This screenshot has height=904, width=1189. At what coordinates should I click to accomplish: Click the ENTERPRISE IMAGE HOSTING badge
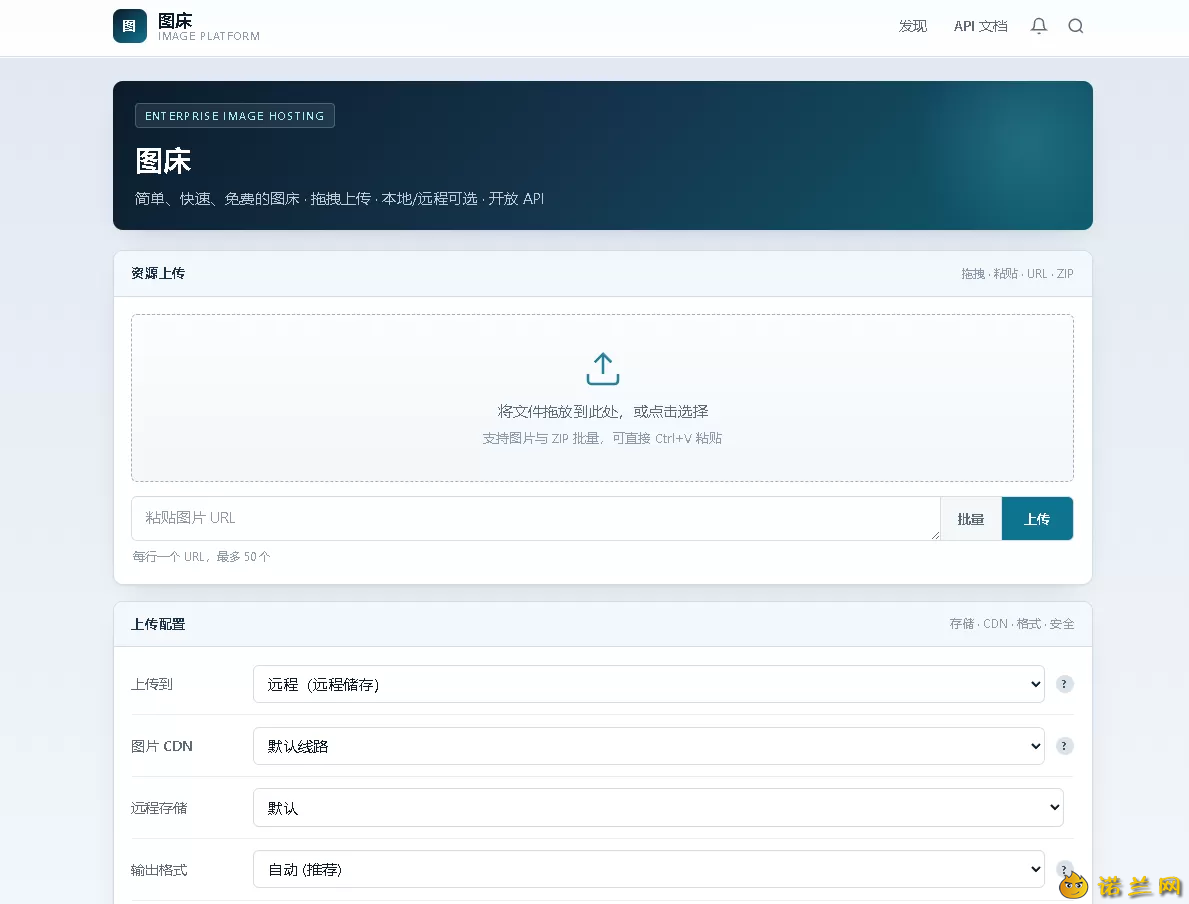(235, 116)
